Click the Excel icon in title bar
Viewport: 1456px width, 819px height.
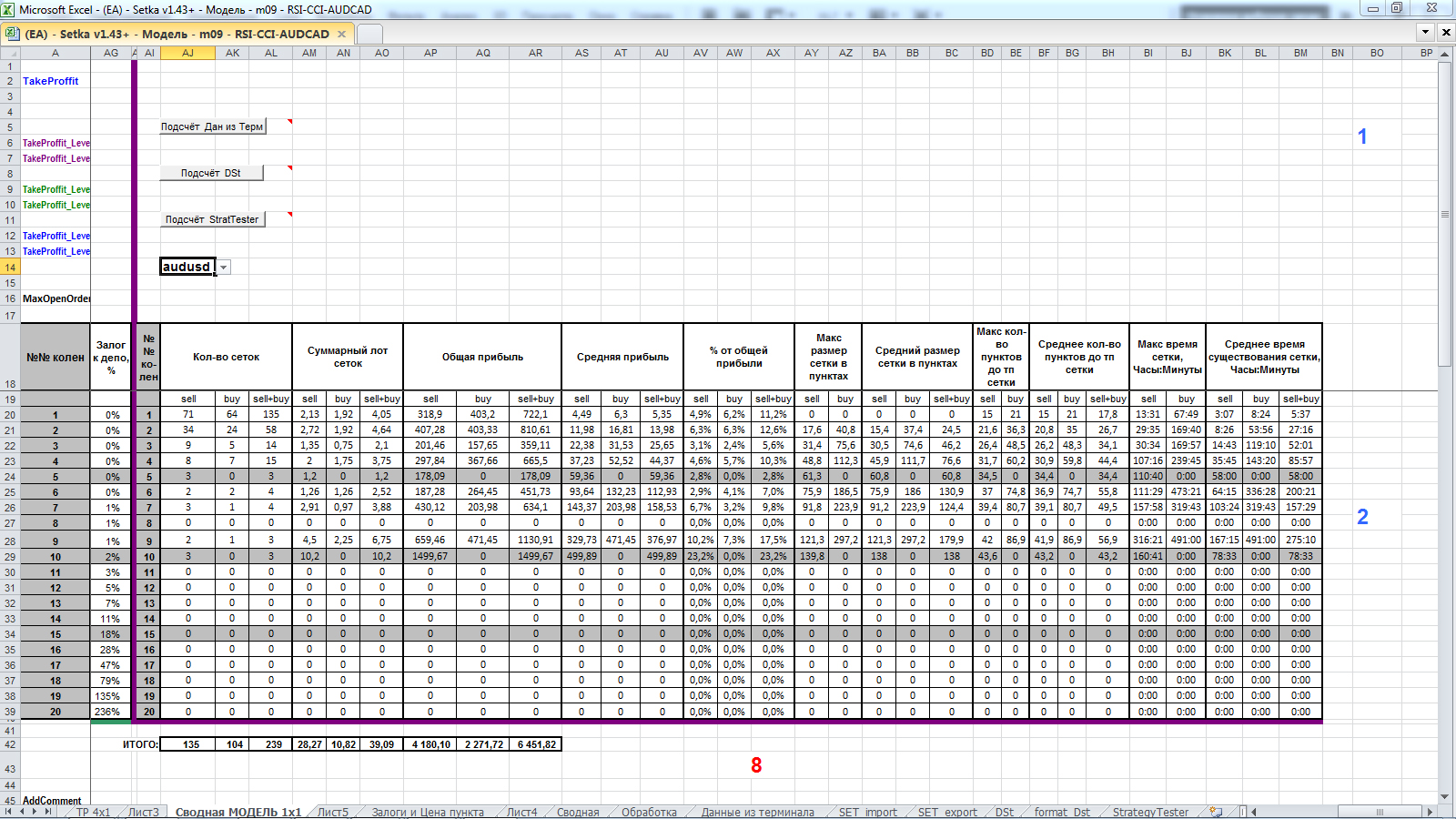[8, 9]
